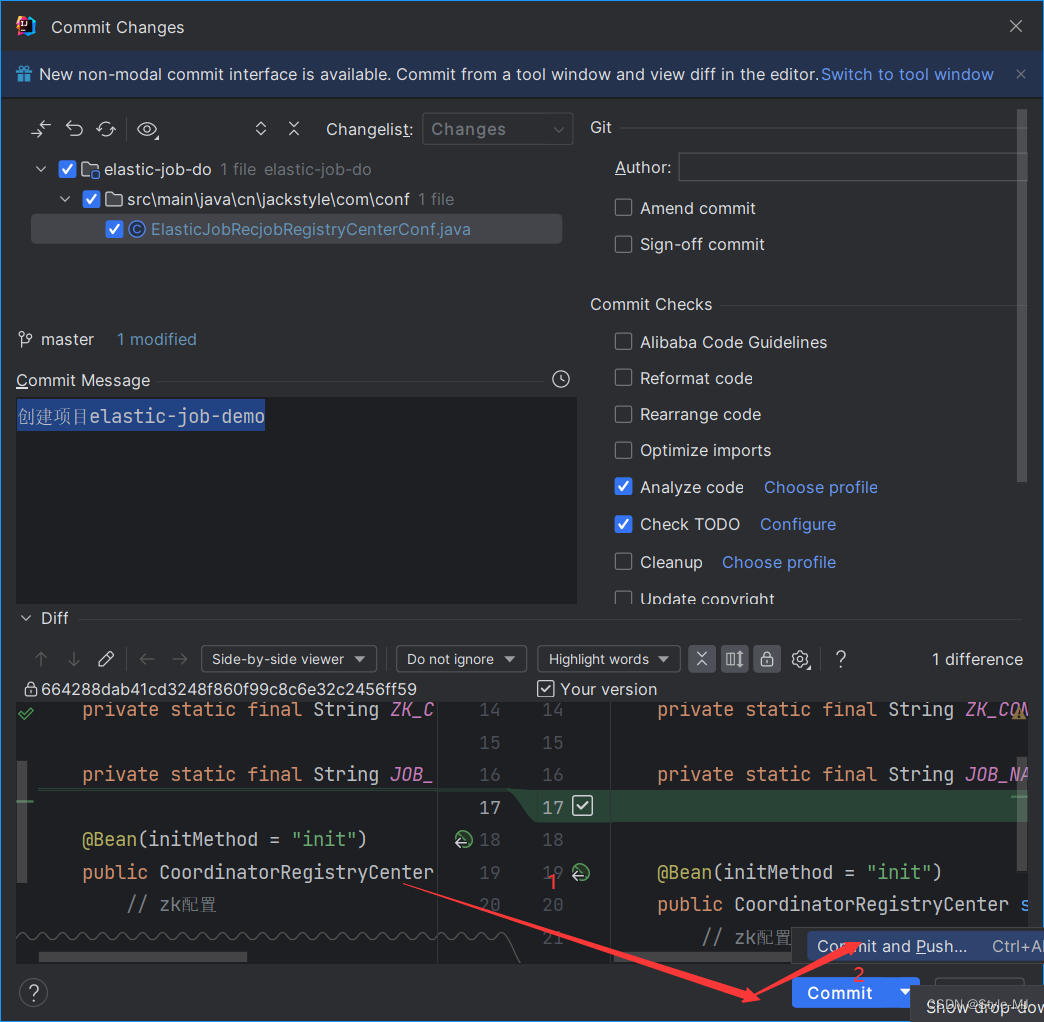Select ElasticJobRecjobRegistryCenterConf.java file row
This screenshot has height=1022, width=1044.
click(296, 229)
